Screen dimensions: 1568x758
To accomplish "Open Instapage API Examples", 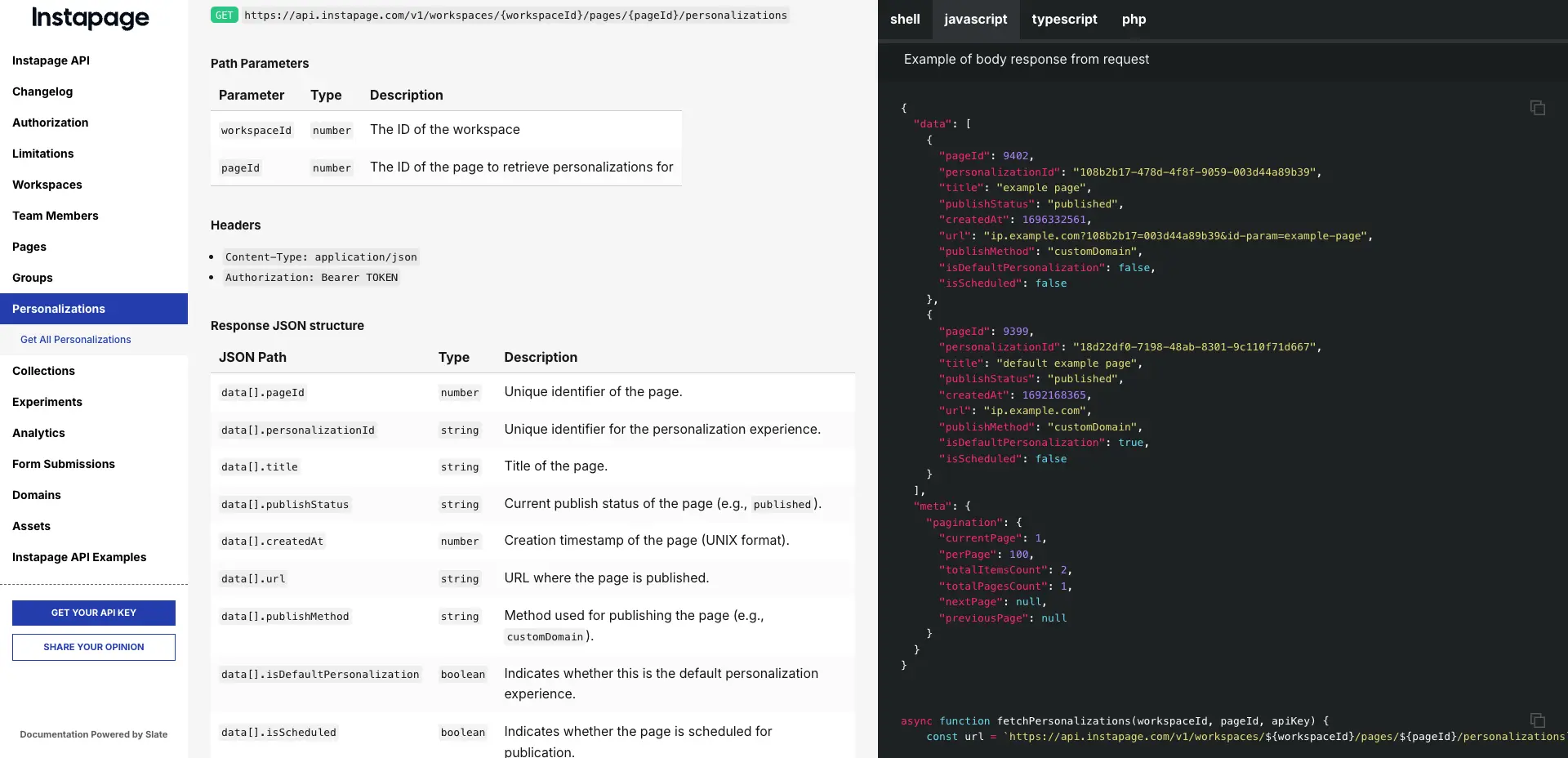I will tap(78, 558).
